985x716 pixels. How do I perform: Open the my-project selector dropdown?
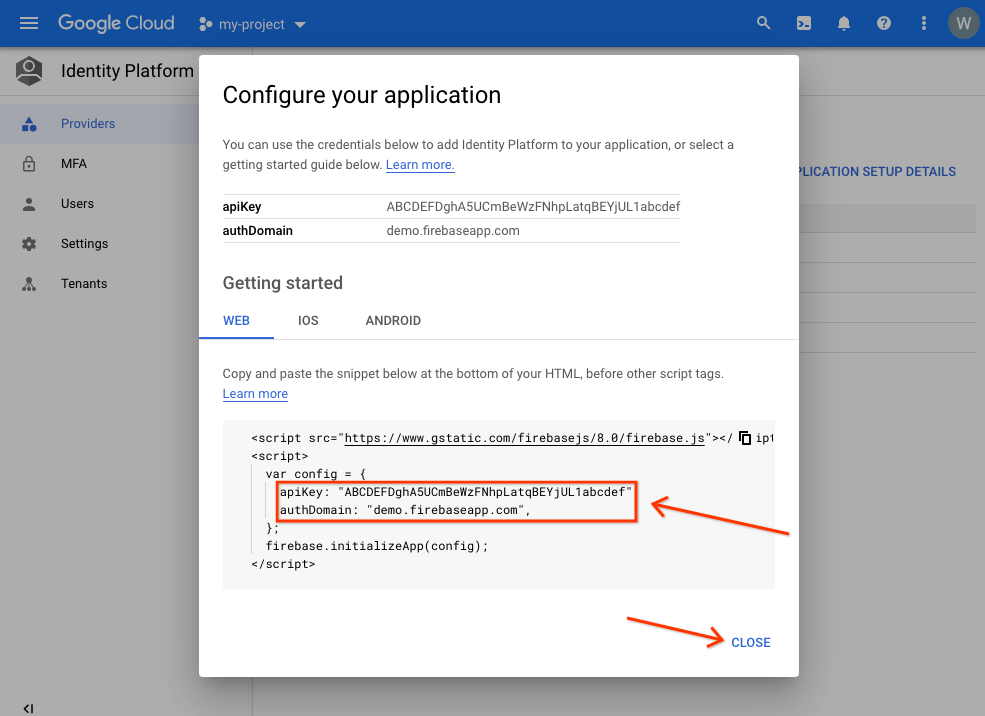click(x=253, y=24)
